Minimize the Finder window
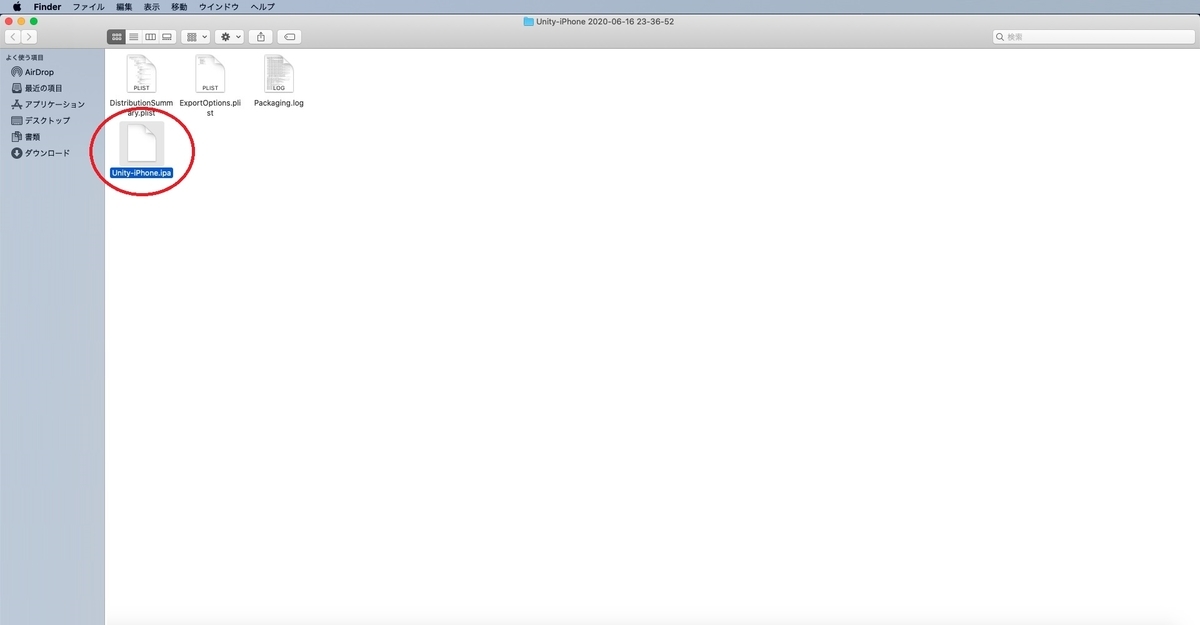The image size is (1200, 625). pos(22,21)
